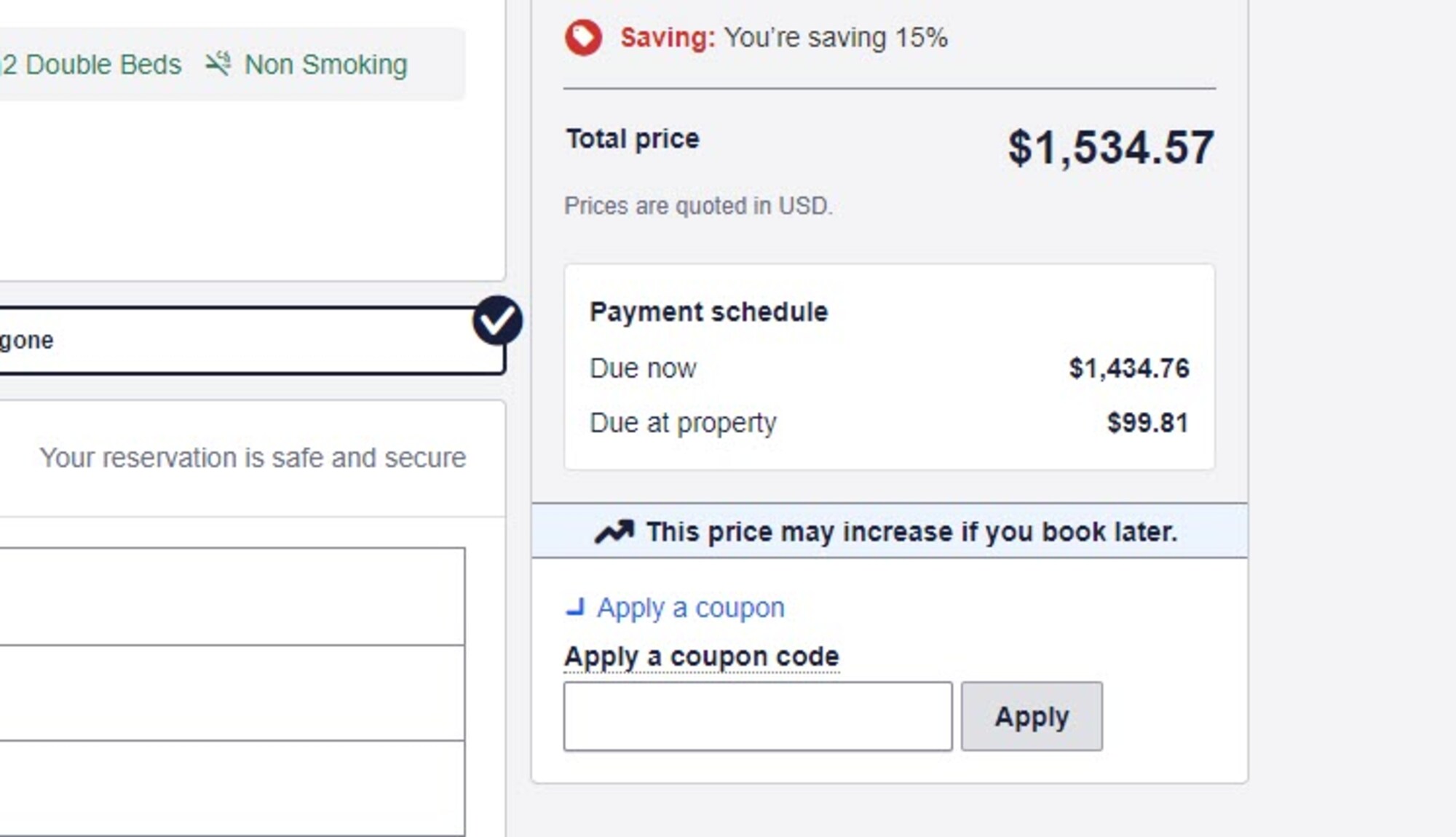Click the price increase warning banner
The height and width of the screenshot is (837, 1456).
[x=885, y=531]
